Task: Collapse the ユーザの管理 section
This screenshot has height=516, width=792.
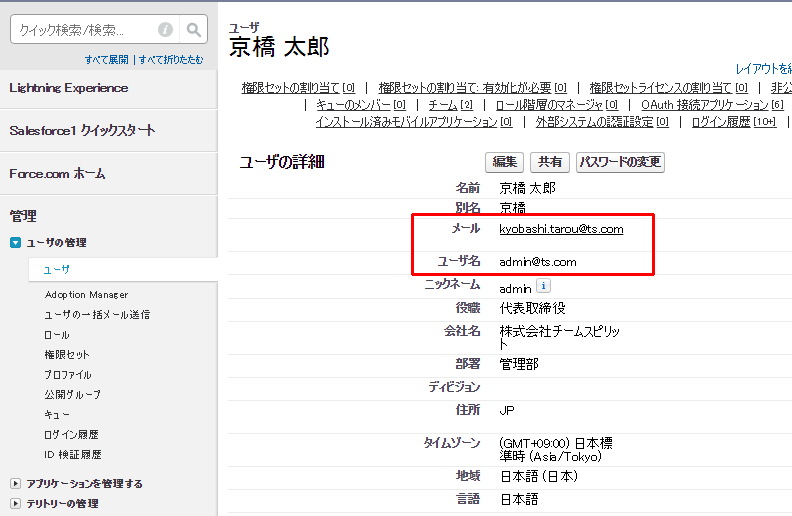Action: [x=16, y=243]
